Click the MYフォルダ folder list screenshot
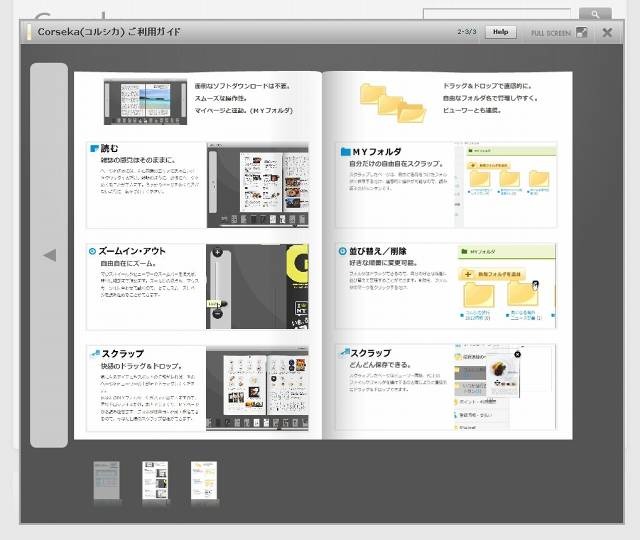 point(506,184)
